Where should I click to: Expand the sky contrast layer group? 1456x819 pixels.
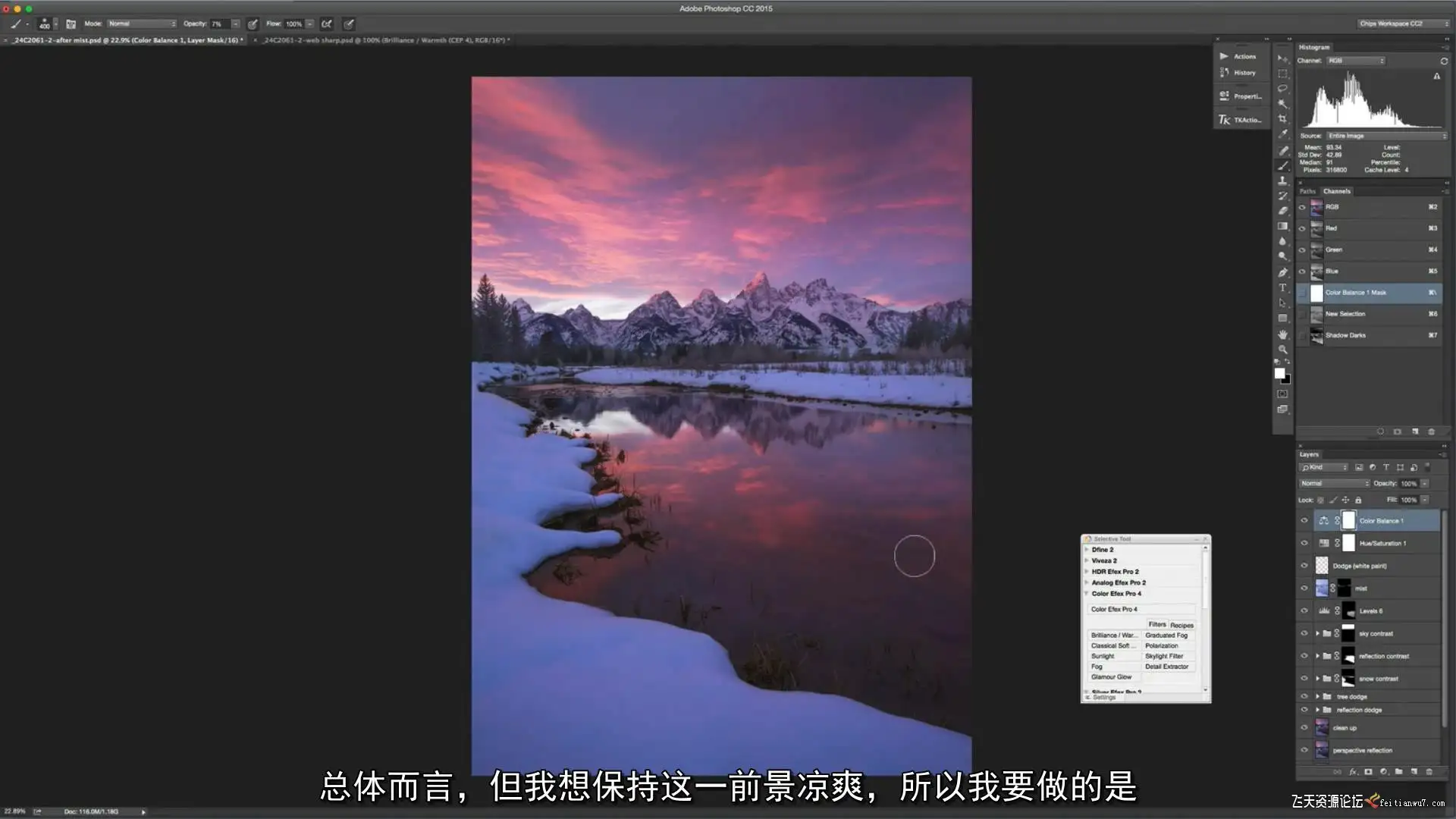(1317, 633)
